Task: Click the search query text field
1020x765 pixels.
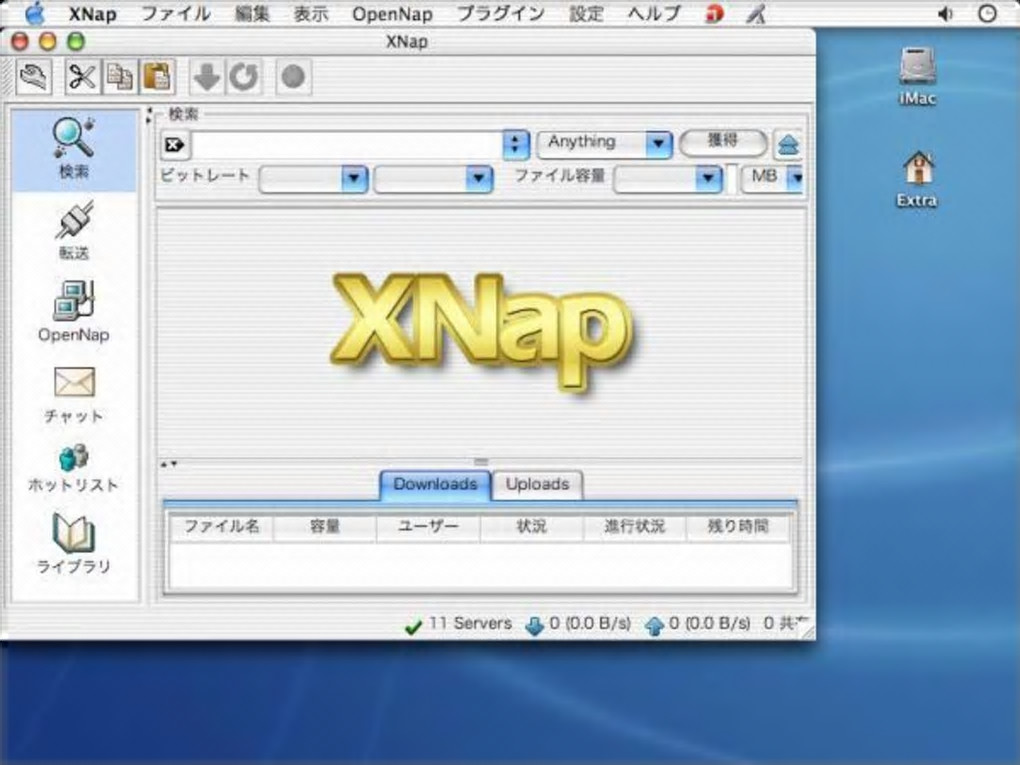Action: coord(345,145)
